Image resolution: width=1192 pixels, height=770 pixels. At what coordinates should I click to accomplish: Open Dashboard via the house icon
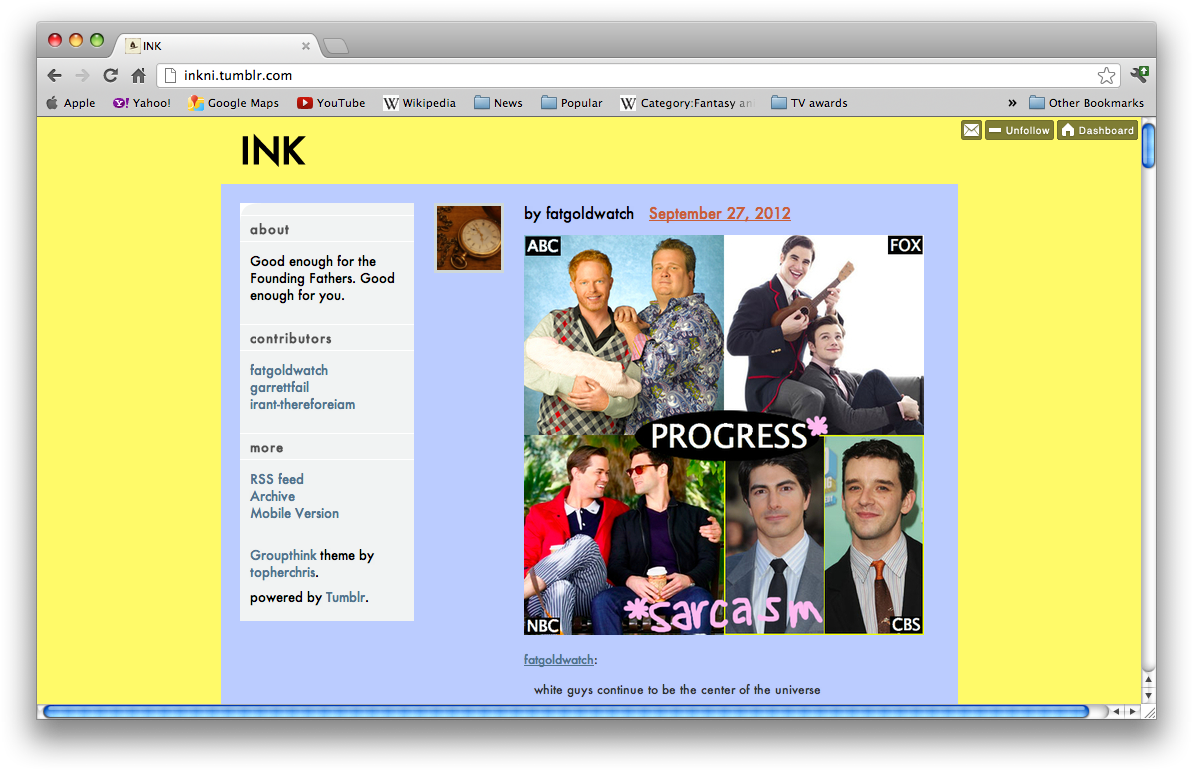tap(1070, 129)
